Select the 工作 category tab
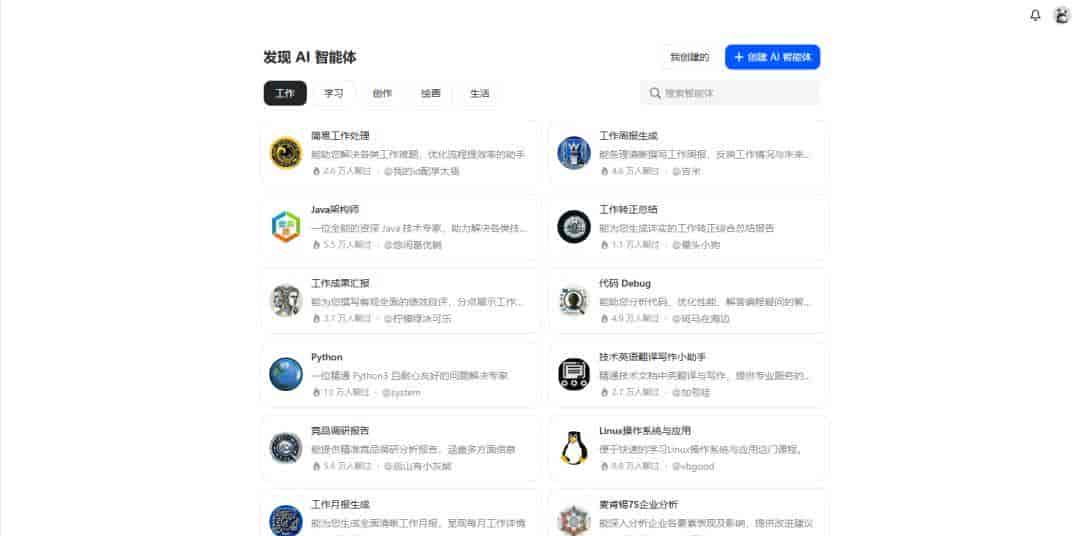Image resolution: width=1080 pixels, height=536 pixels. [x=285, y=93]
